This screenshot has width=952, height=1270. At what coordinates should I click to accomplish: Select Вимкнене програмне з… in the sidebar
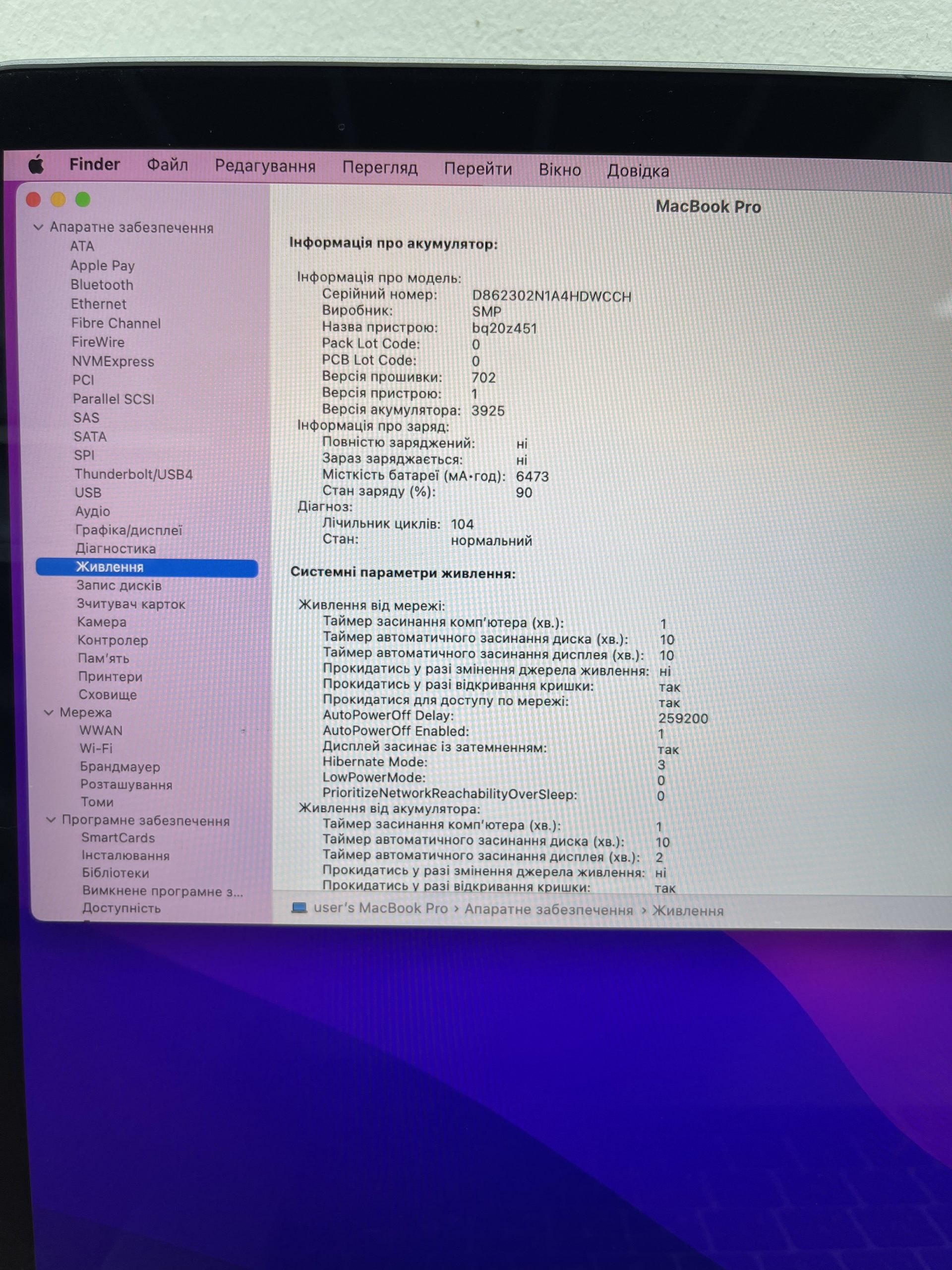tap(163, 891)
